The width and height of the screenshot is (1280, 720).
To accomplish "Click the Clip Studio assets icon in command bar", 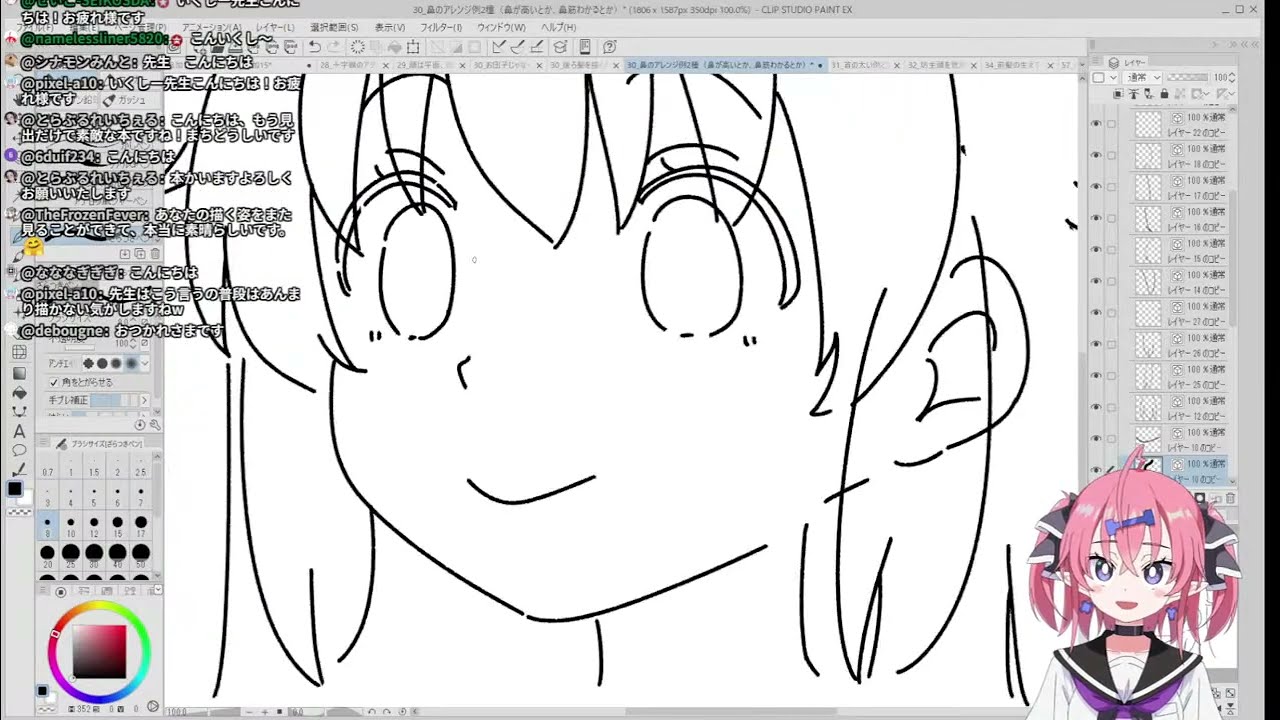I will click(560, 47).
